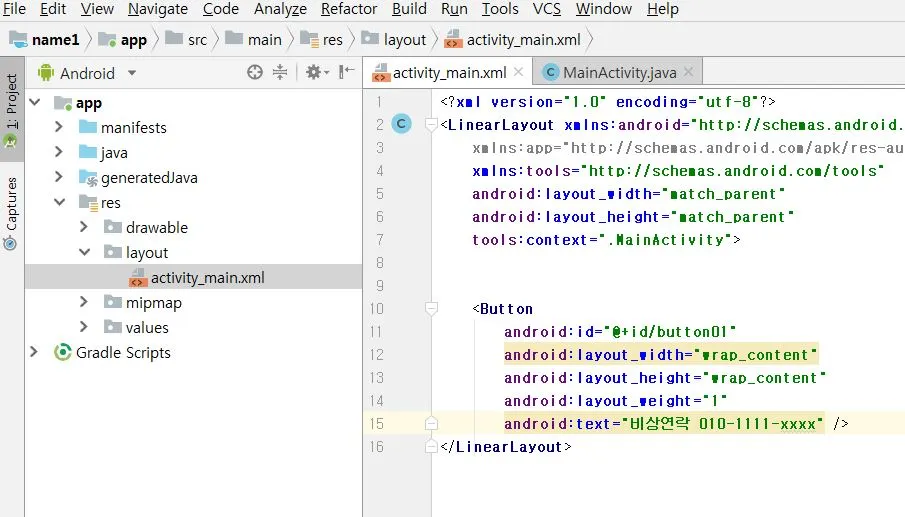Open the View menu

pos(97,9)
